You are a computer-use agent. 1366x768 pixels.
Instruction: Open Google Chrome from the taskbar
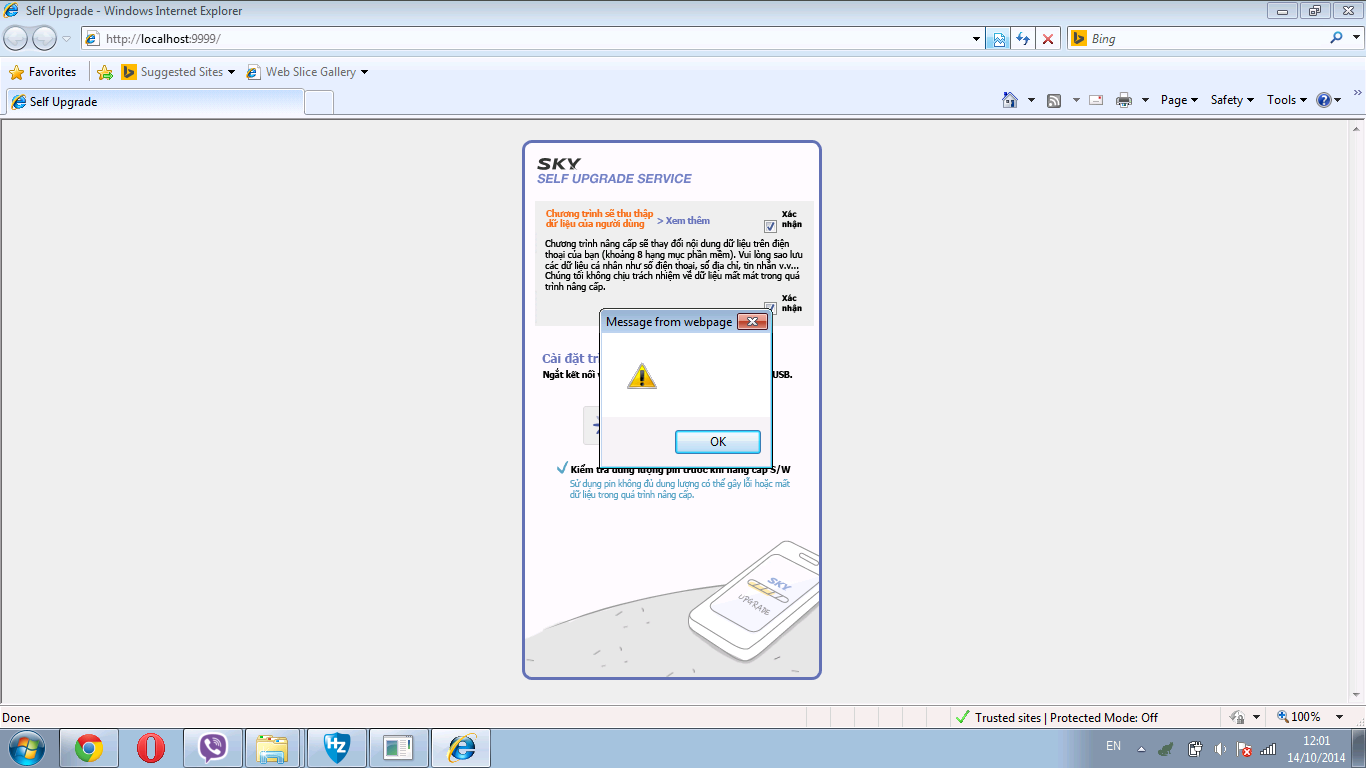point(89,748)
